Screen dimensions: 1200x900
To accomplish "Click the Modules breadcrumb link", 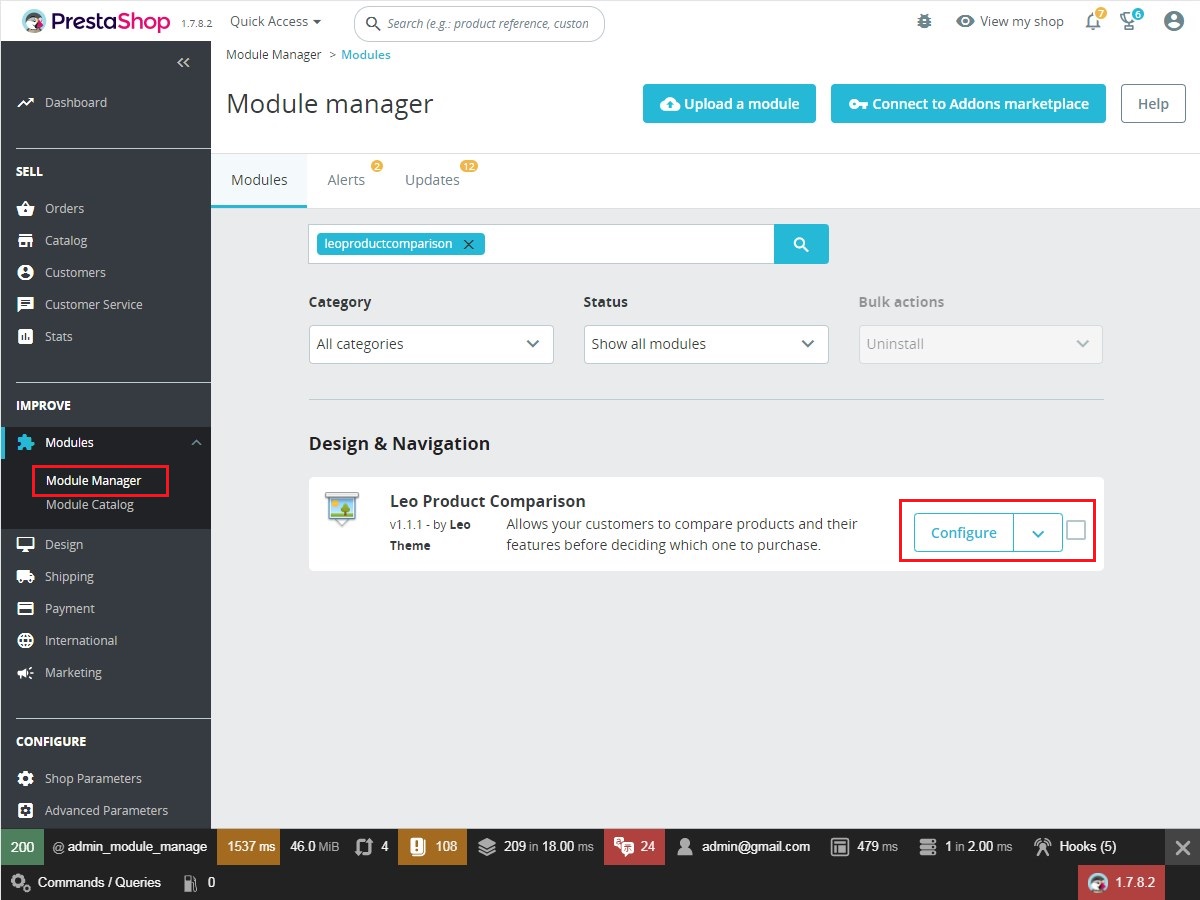I will (366, 55).
